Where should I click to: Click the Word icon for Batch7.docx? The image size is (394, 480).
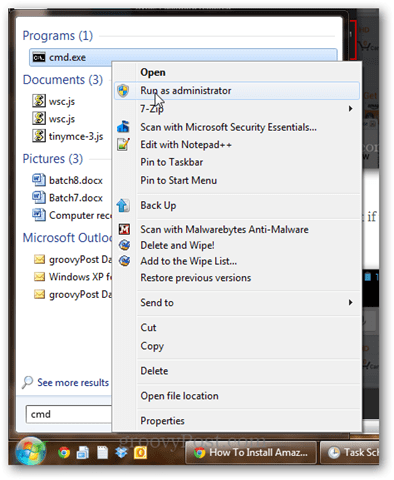pos(39,197)
